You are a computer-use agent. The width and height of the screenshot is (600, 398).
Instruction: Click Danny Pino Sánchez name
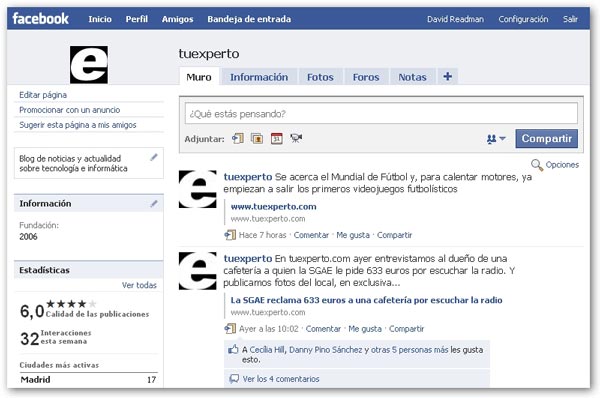[326, 350]
